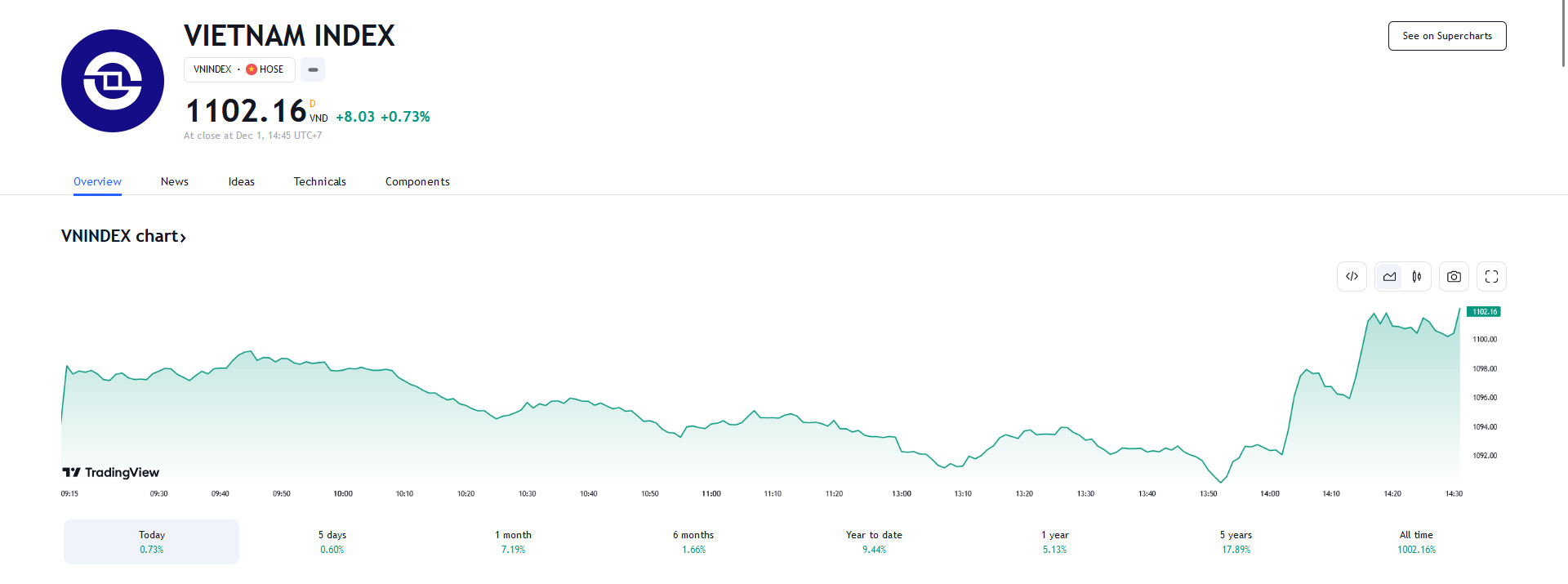Switch to candlestick chart style

click(1417, 277)
